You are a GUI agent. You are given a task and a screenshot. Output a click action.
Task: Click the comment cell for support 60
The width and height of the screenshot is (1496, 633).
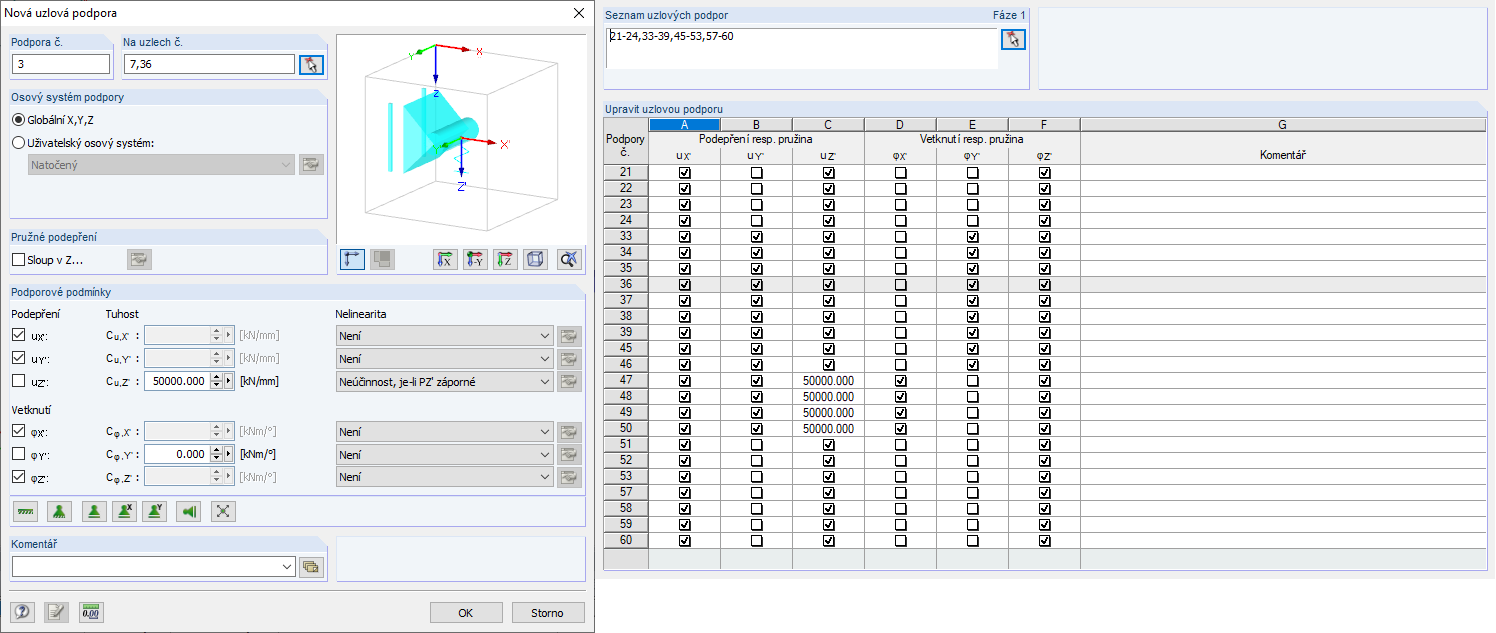pos(1283,541)
